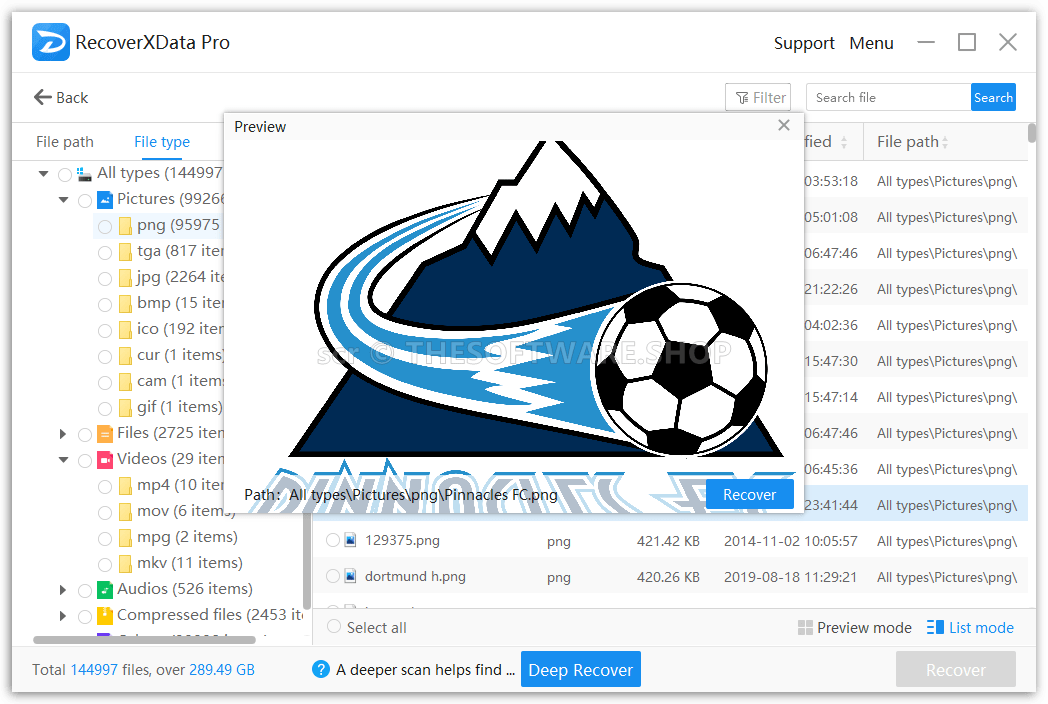Switch to the File path tab
Screen dimensions: 1048x704
point(65,142)
